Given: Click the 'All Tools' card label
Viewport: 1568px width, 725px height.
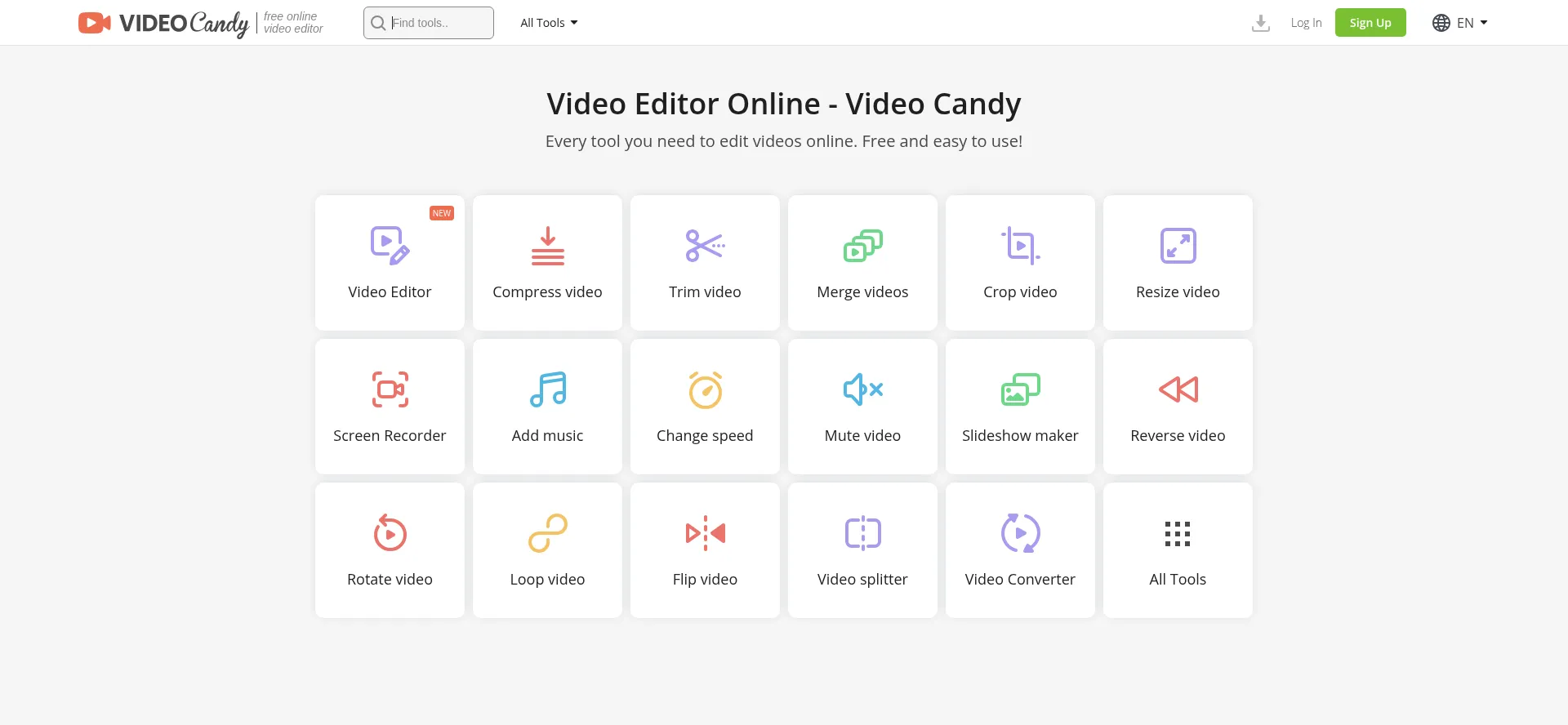Looking at the screenshot, I should [1178, 580].
